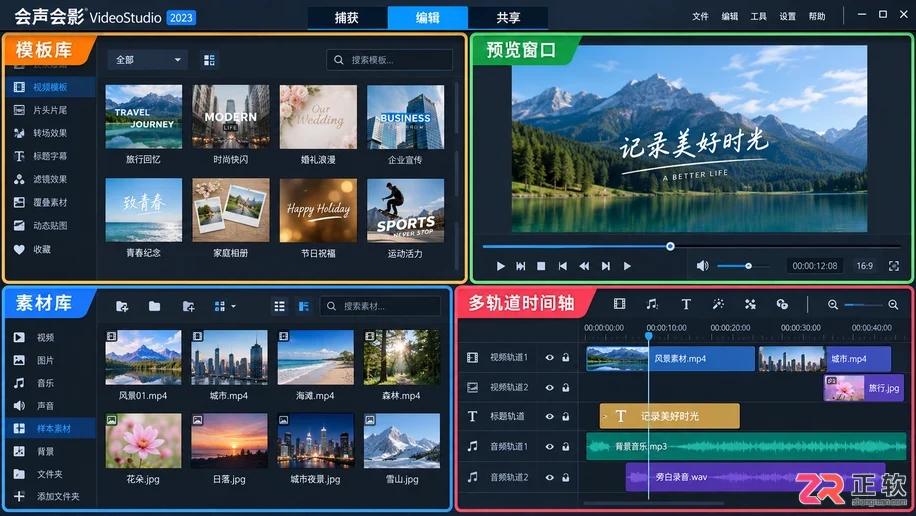Stop preview playback

coord(541,266)
